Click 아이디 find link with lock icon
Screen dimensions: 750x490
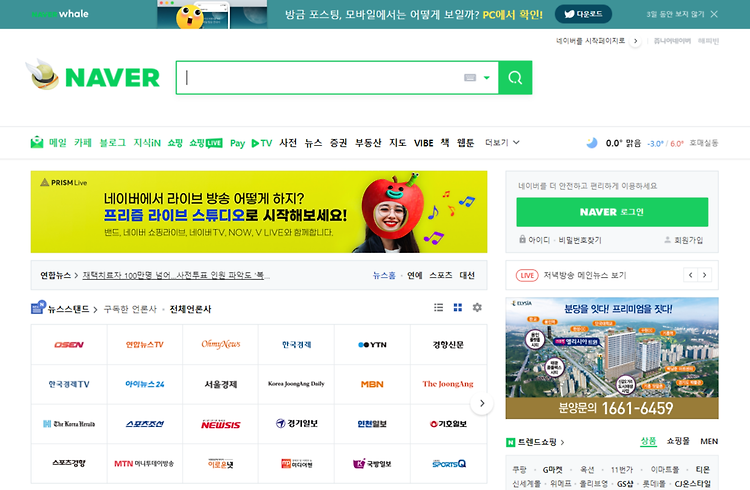tap(534, 240)
